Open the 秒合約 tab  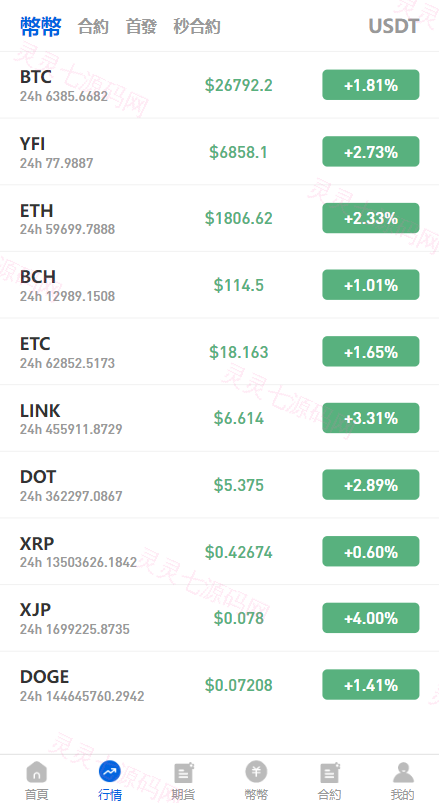[197, 26]
